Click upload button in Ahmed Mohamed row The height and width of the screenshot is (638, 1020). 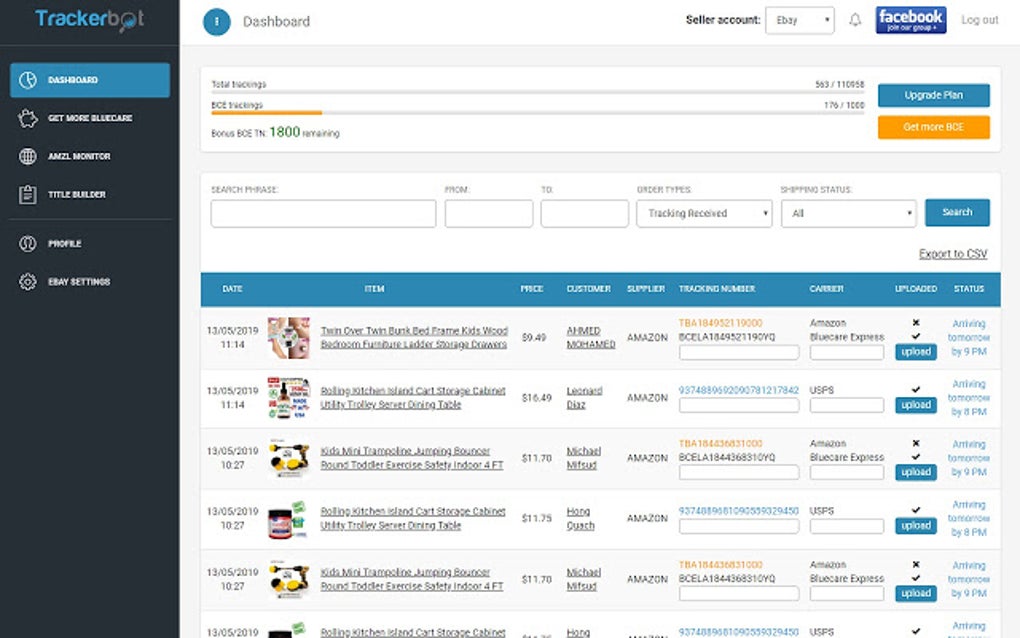tap(916, 352)
